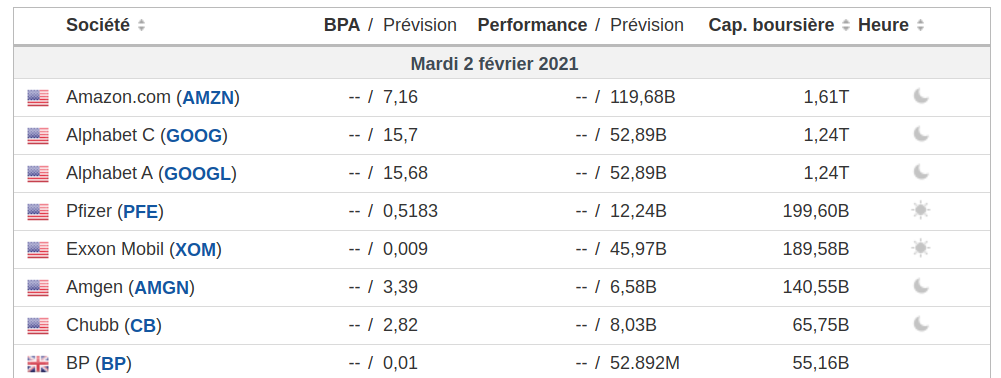
Task: Click the UK flag icon beside BP
Action: coord(38,365)
